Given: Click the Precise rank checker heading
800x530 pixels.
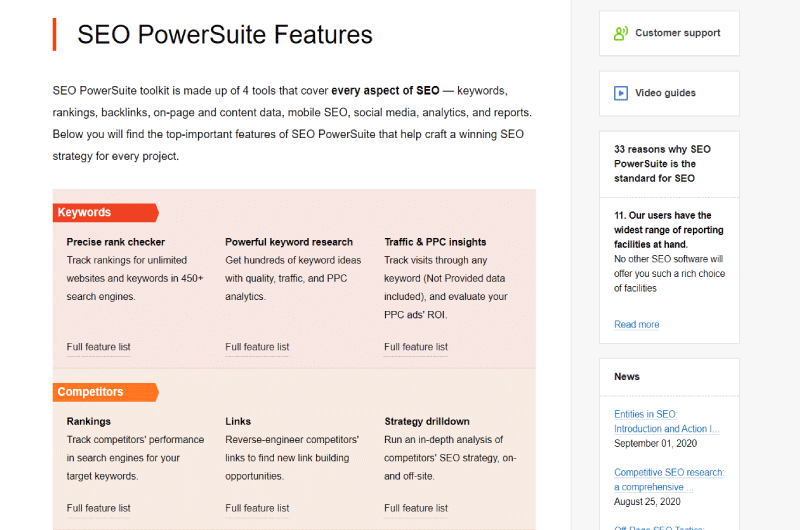Looking at the screenshot, I should (115, 242).
